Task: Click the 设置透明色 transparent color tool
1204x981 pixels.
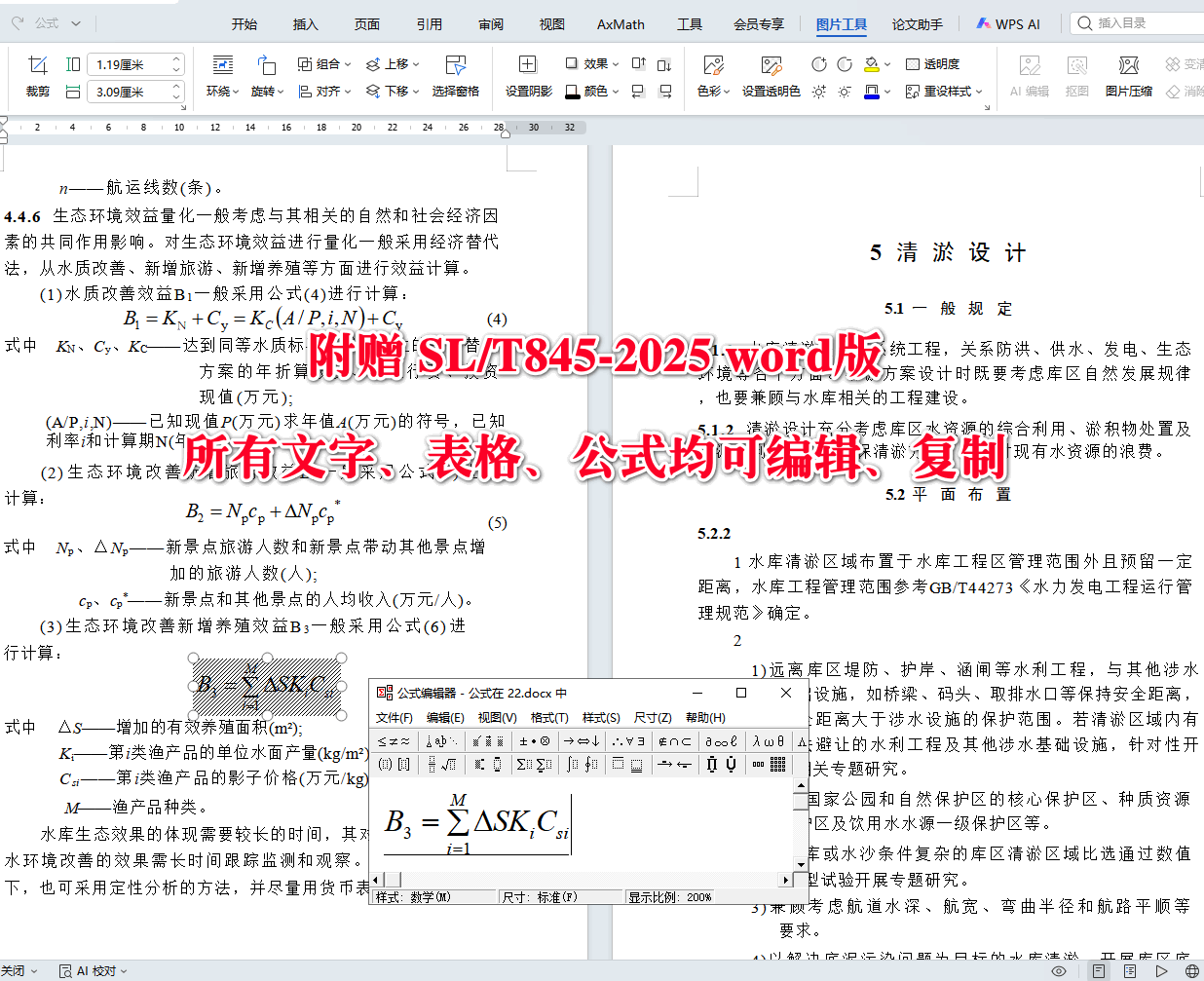Action: point(771,76)
